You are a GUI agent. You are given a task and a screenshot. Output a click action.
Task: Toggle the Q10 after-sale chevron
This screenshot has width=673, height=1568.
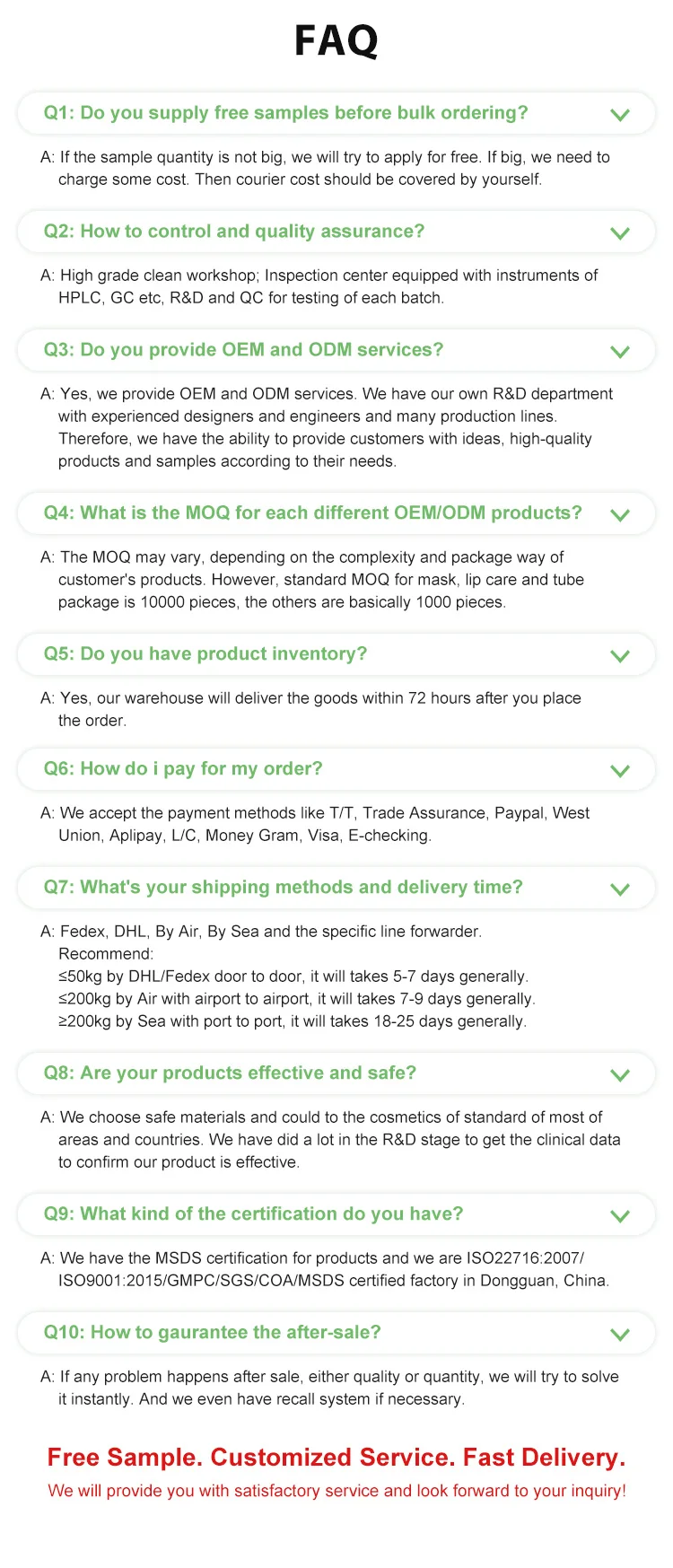click(x=619, y=1335)
